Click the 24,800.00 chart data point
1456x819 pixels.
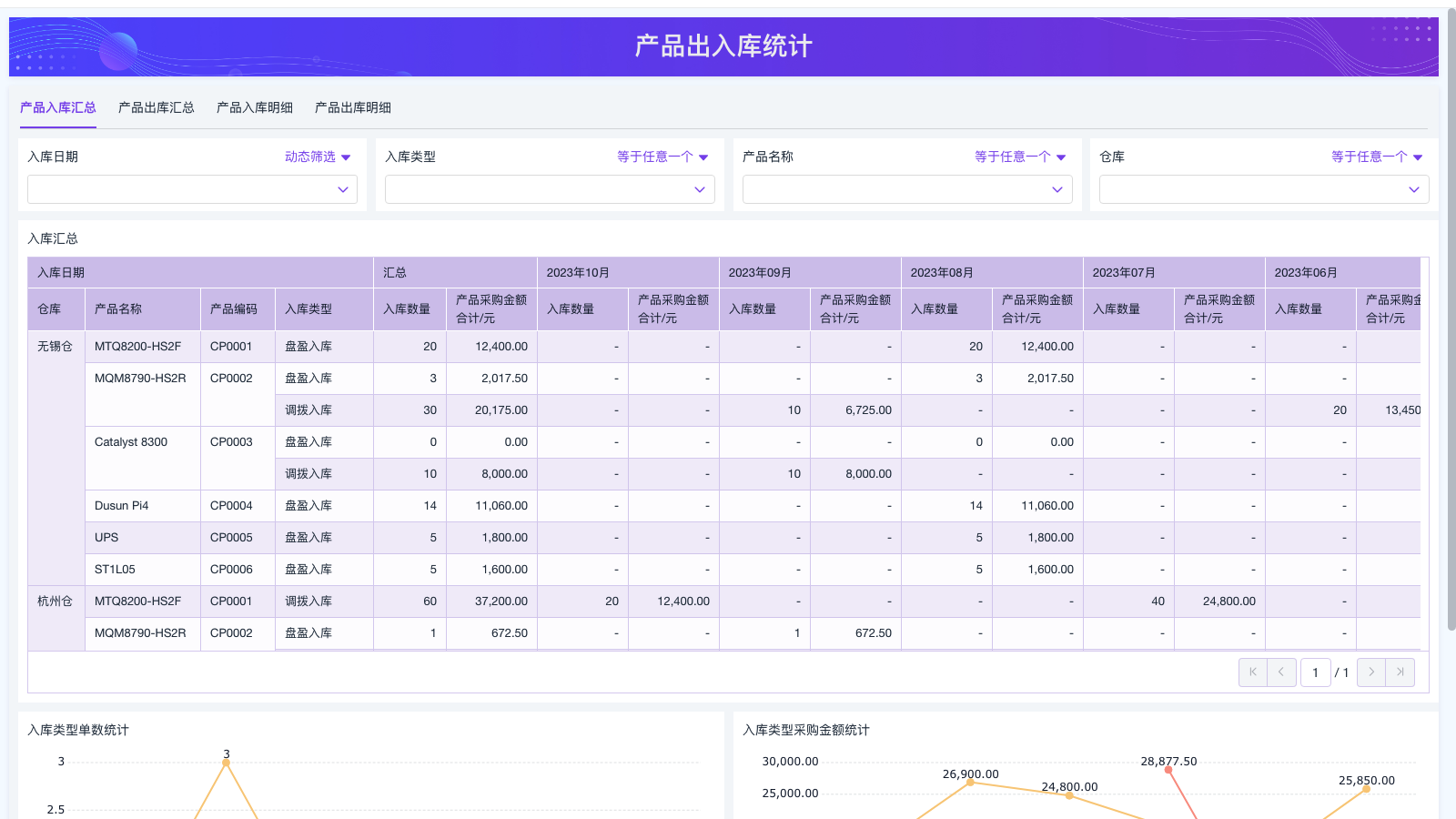(1069, 795)
